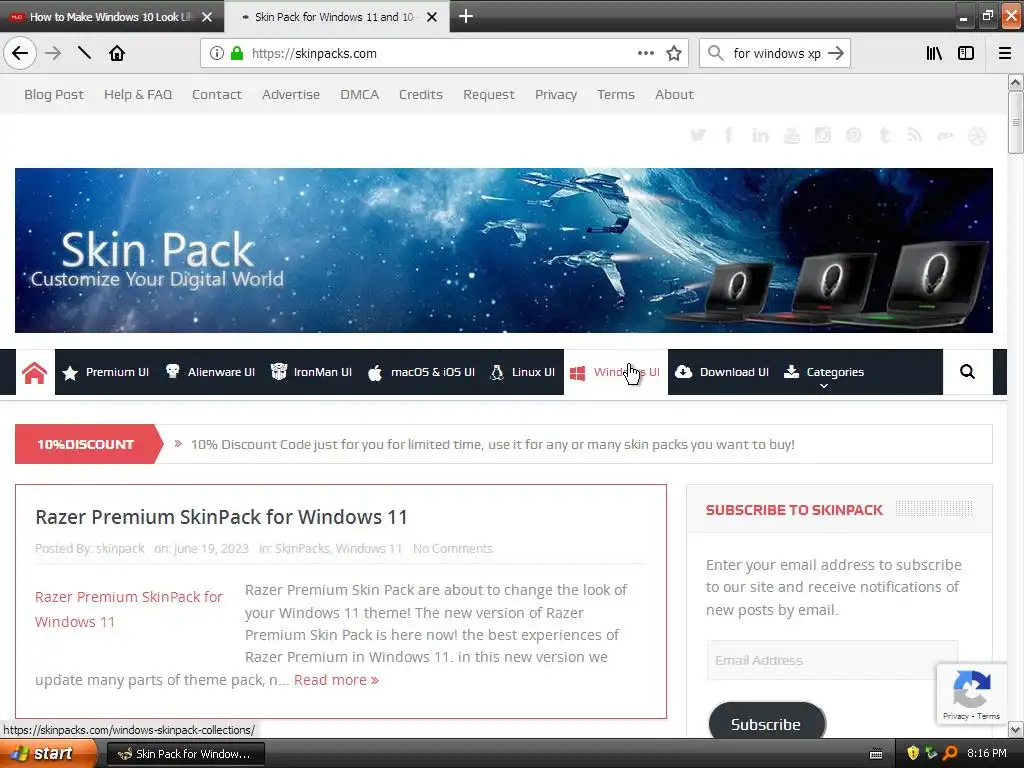Open the site search magnifier icon

[x=967, y=372]
